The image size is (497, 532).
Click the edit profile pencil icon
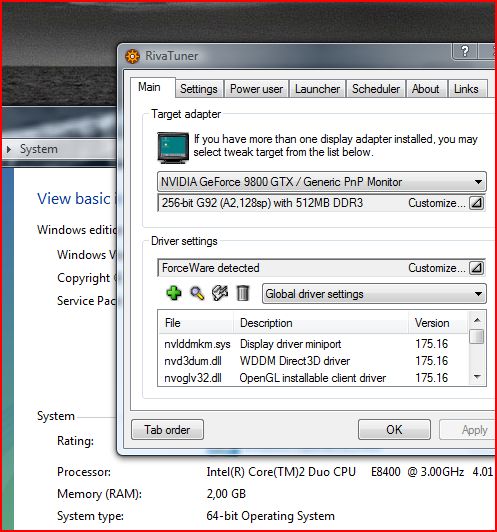coord(220,293)
